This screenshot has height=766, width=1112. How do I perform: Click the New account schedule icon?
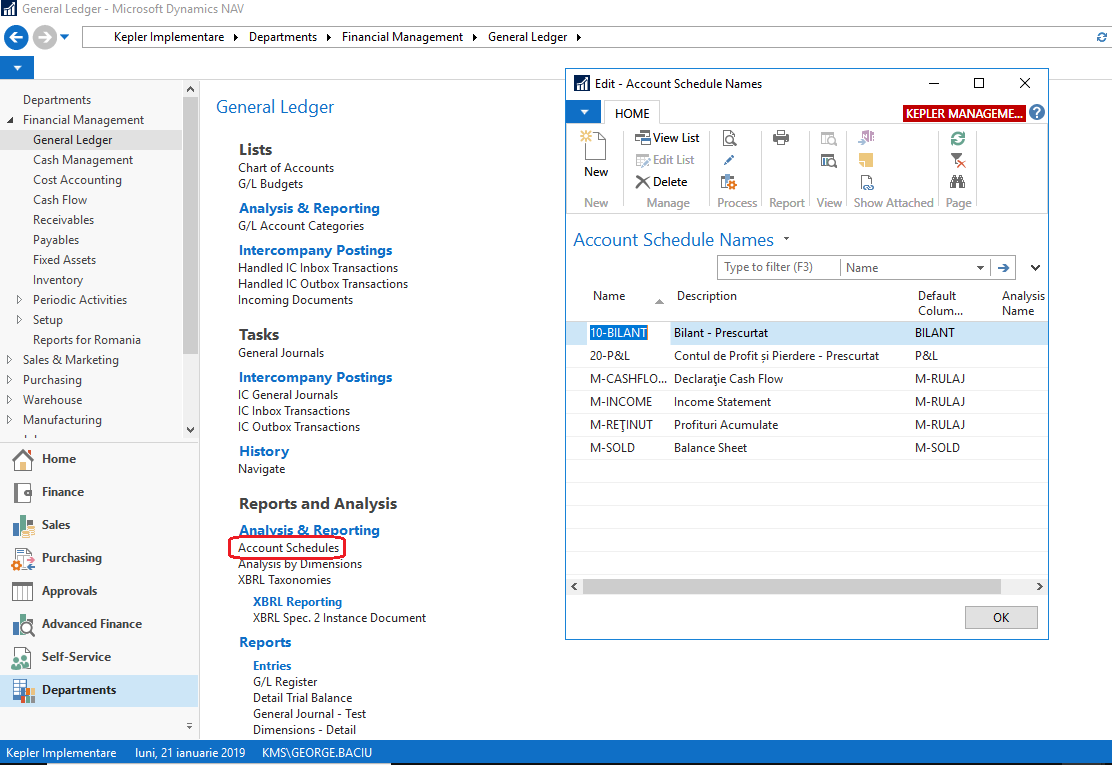click(595, 155)
